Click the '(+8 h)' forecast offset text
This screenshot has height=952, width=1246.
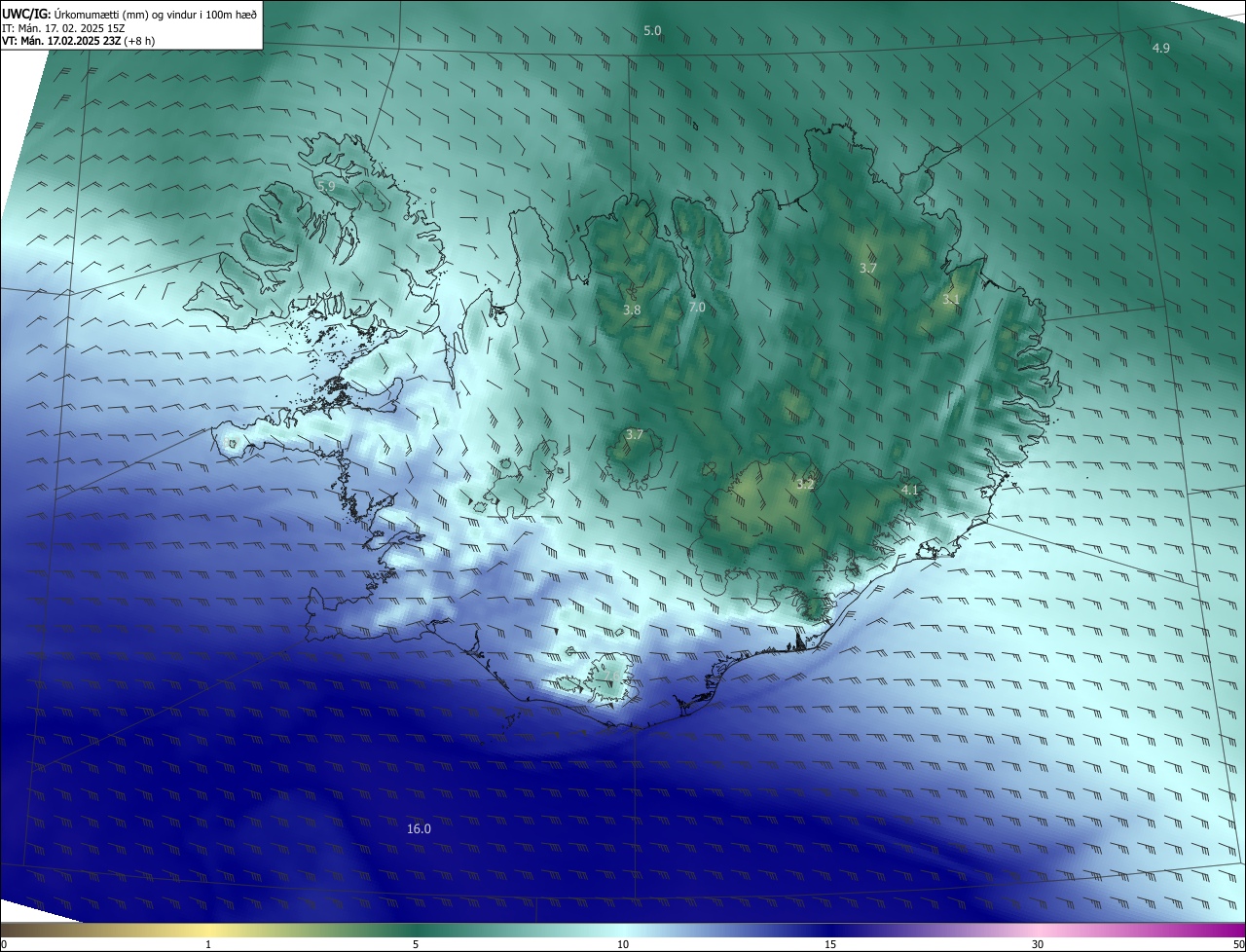139,41
